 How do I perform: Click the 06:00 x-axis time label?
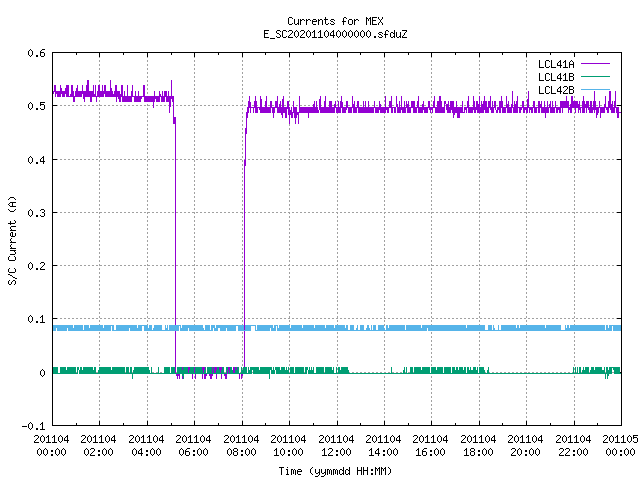point(193,452)
